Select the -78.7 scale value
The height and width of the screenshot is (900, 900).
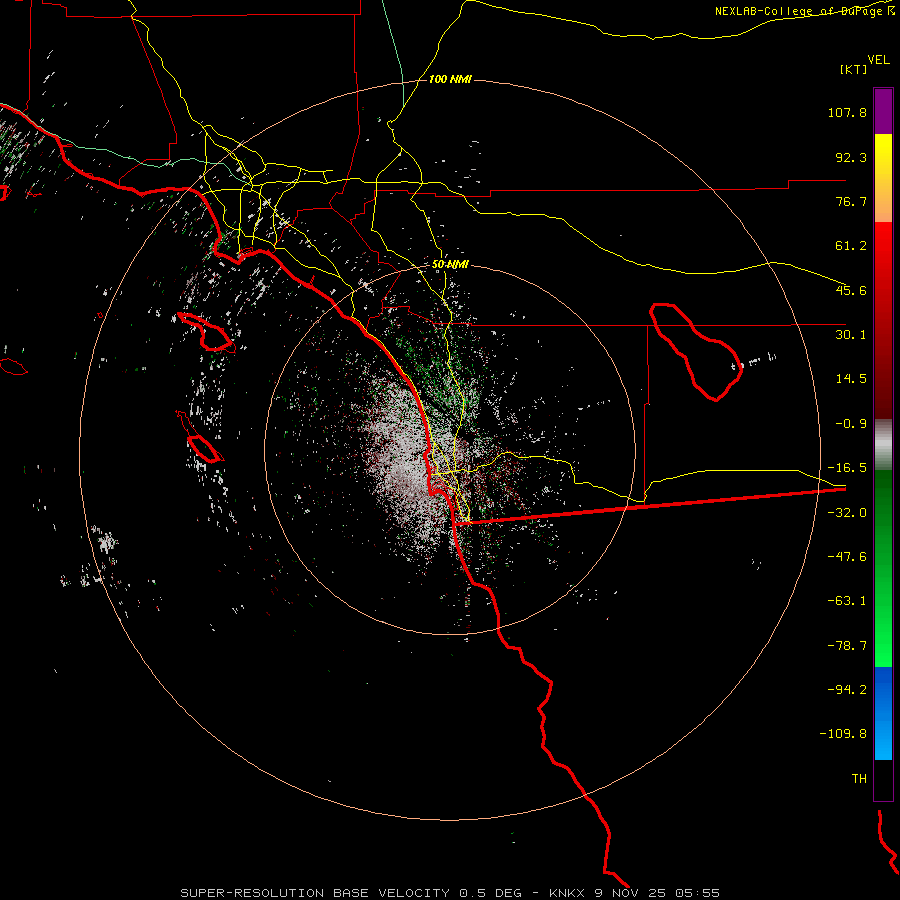pos(847,646)
